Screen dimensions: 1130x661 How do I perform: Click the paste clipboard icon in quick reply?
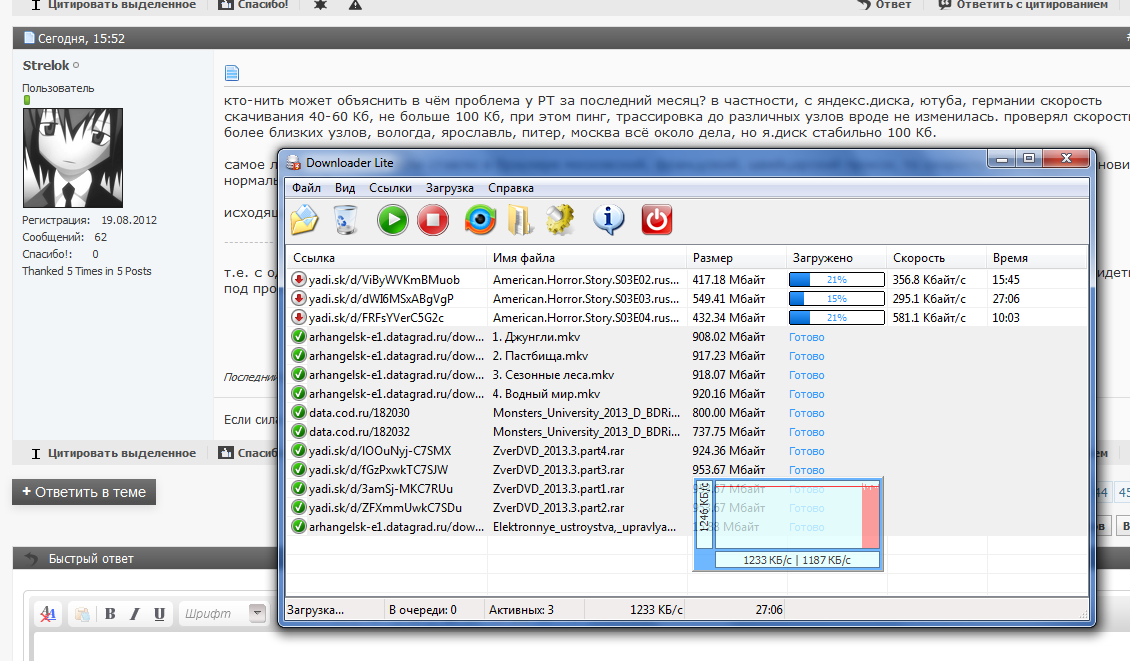tap(82, 613)
